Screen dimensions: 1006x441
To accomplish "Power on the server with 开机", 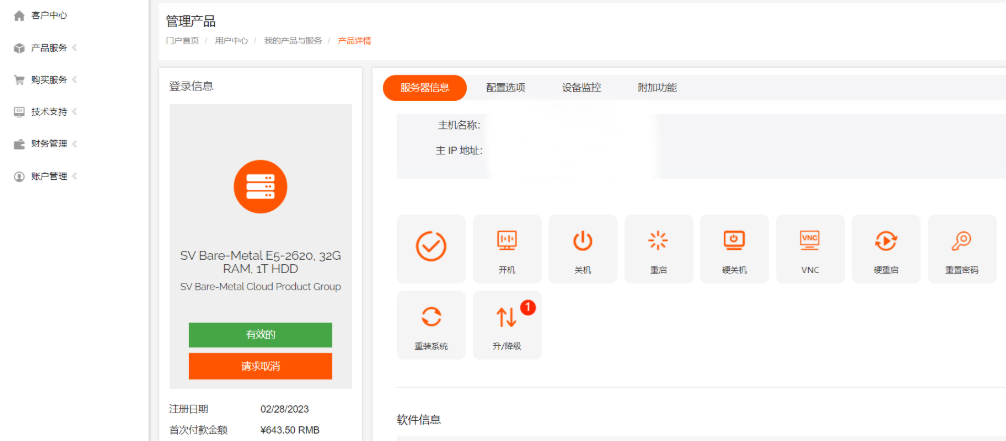I will pyautogui.click(x=507, y=249).
